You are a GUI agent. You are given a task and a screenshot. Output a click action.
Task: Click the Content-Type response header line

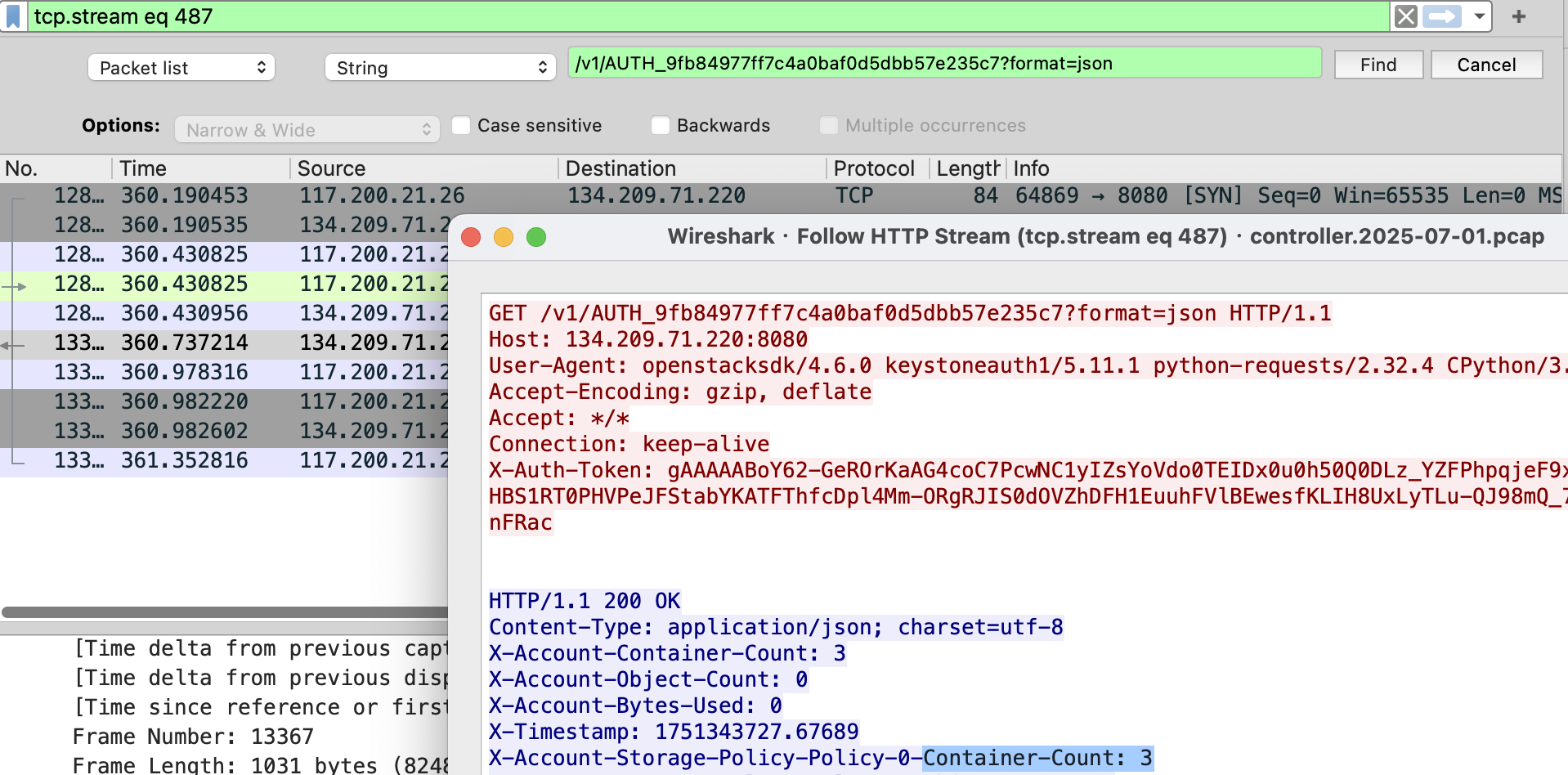tap(776, 627)
